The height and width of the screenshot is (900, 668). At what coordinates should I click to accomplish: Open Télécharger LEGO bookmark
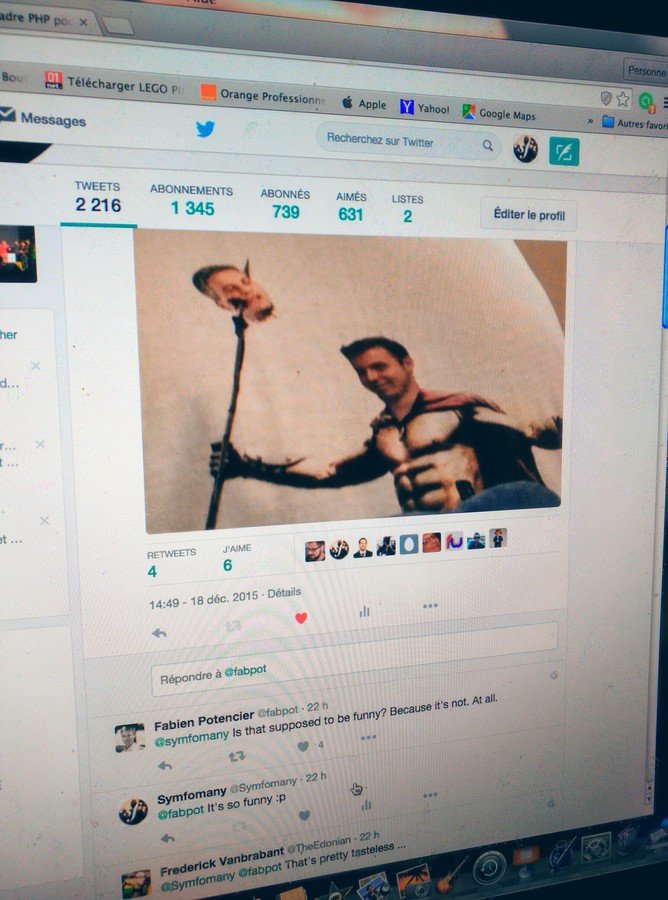(114, 84)
